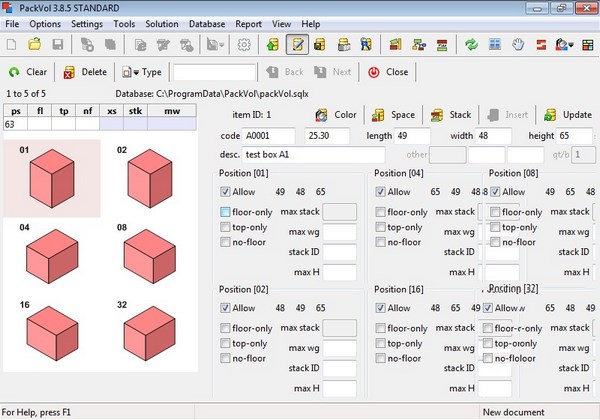Click the Space icon button

[x=392, y=115]
